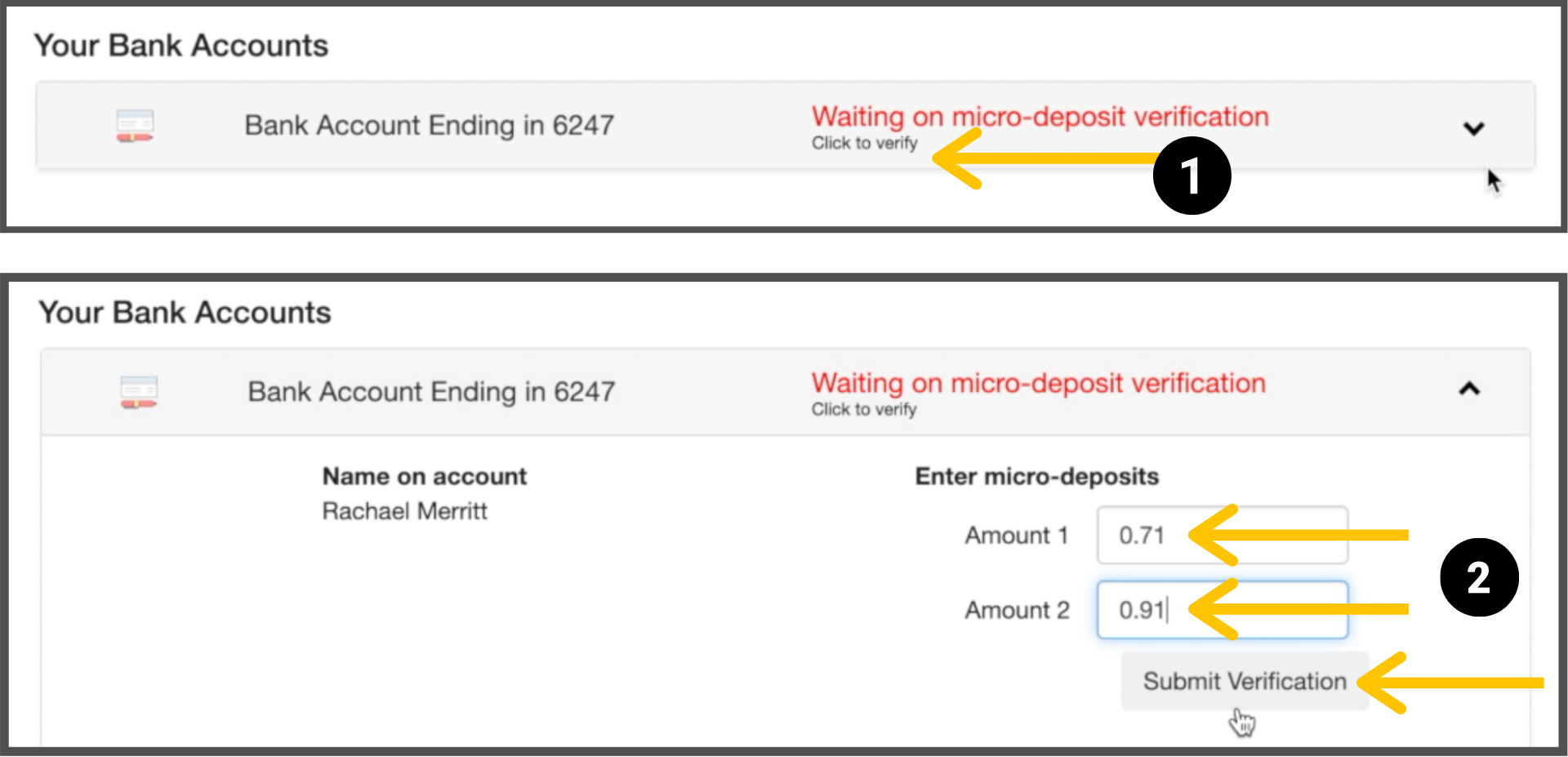The width and height of the screenshot is (1568, 757).
Task: Select 'Bank Account Ending in 6247' in the collapsed row
Action: pos(429,126)
